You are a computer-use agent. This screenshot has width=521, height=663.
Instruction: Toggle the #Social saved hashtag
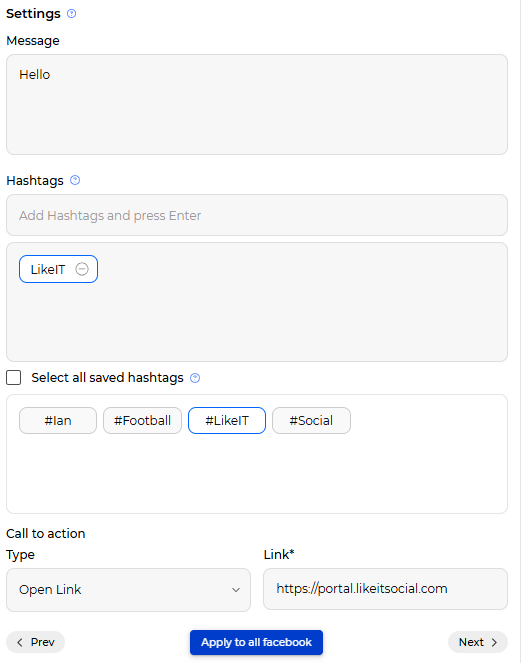click(311, 420)
